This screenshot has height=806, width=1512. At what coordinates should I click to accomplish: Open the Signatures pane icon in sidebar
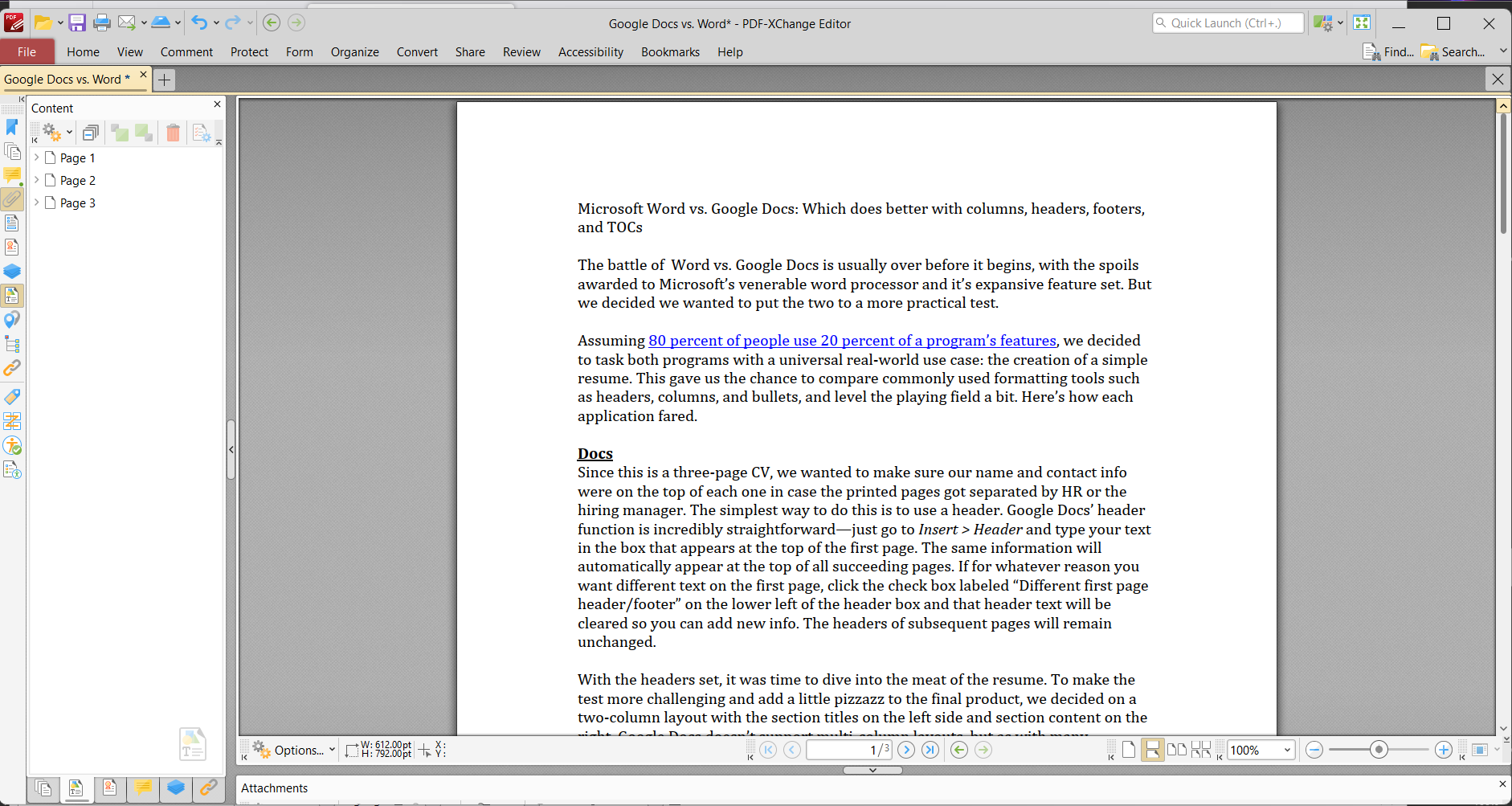pos(12,247)
